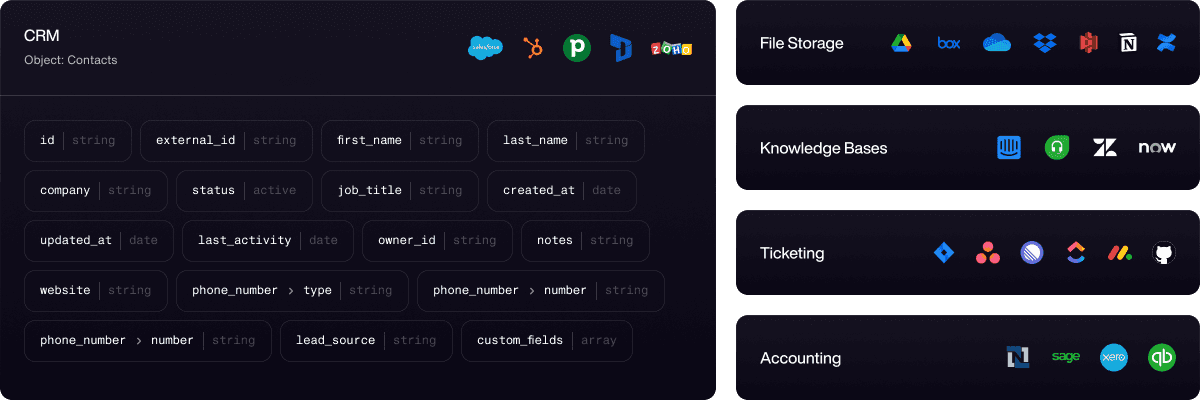Click the Zoho logo

pyautogui.click(x=671, y=48)
